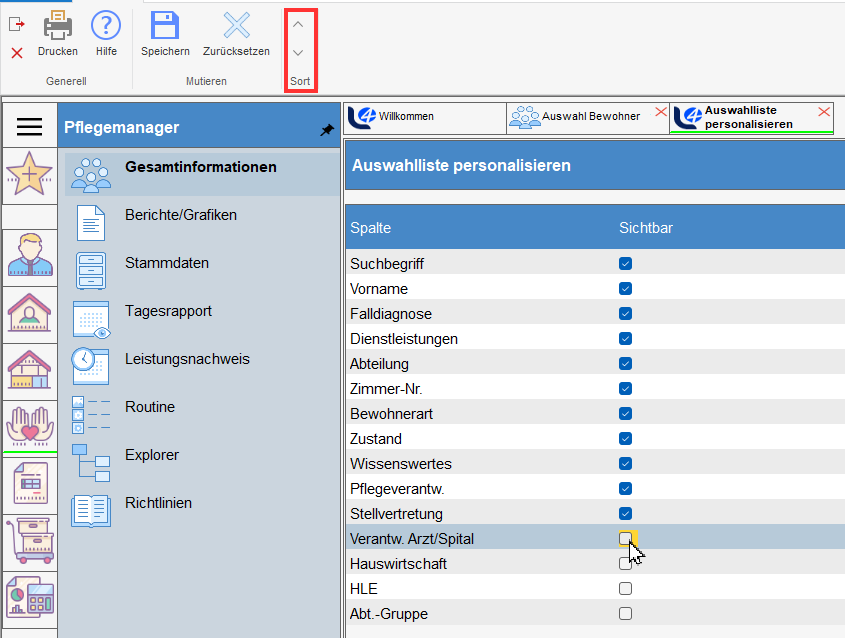The width and height of the screenshot is (845, 638).
Task: Click the Zurücksetzen reset icon
Action: tap(236, 25)
